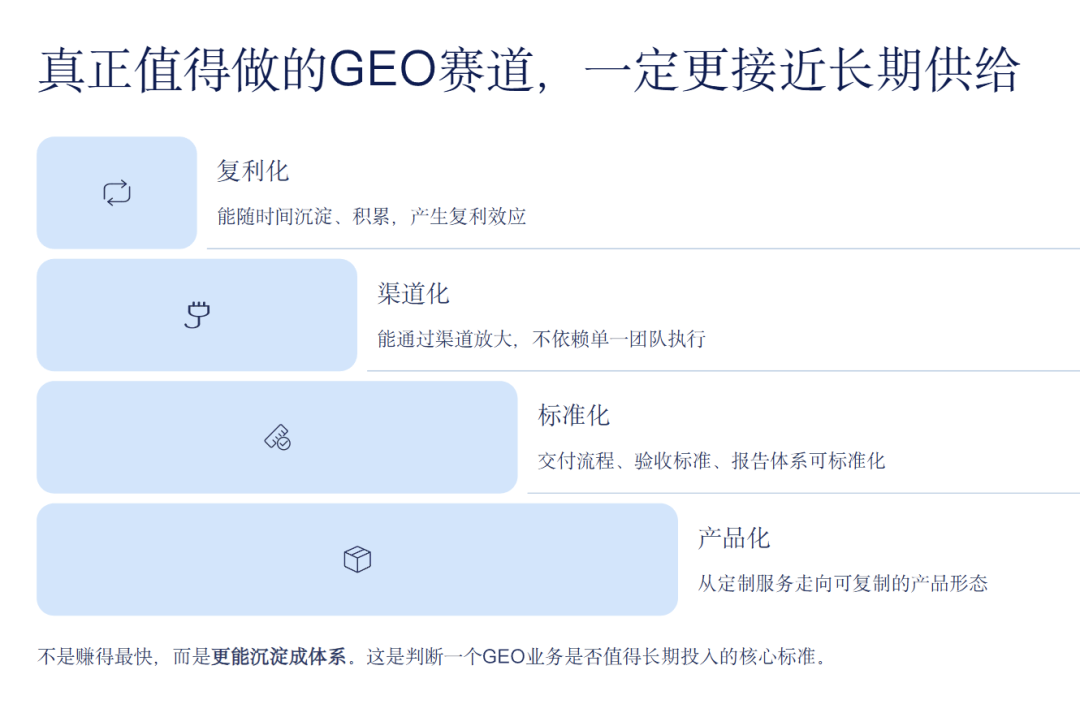1080x713 pixels.
Task: Click the description 从定制服务走向可复制的产品形态
Action: 842,583
